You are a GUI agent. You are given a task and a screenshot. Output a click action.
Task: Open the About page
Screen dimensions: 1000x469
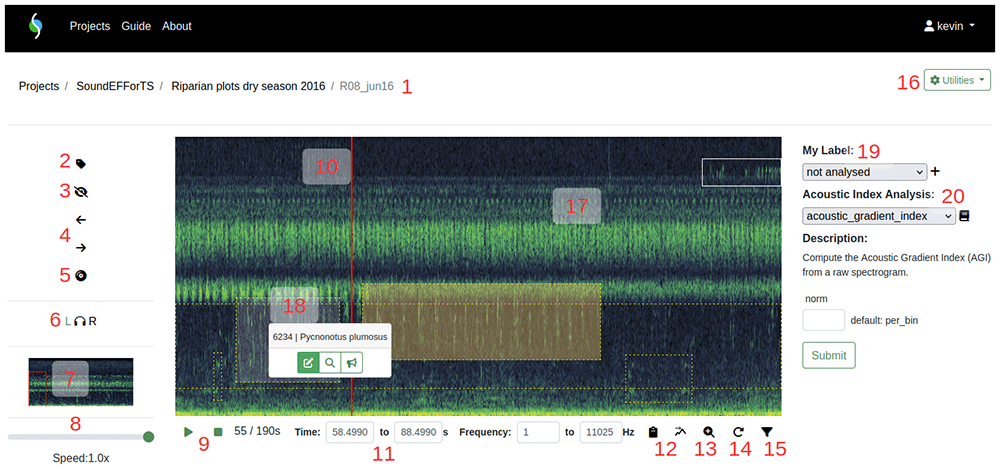coord(177,26)
